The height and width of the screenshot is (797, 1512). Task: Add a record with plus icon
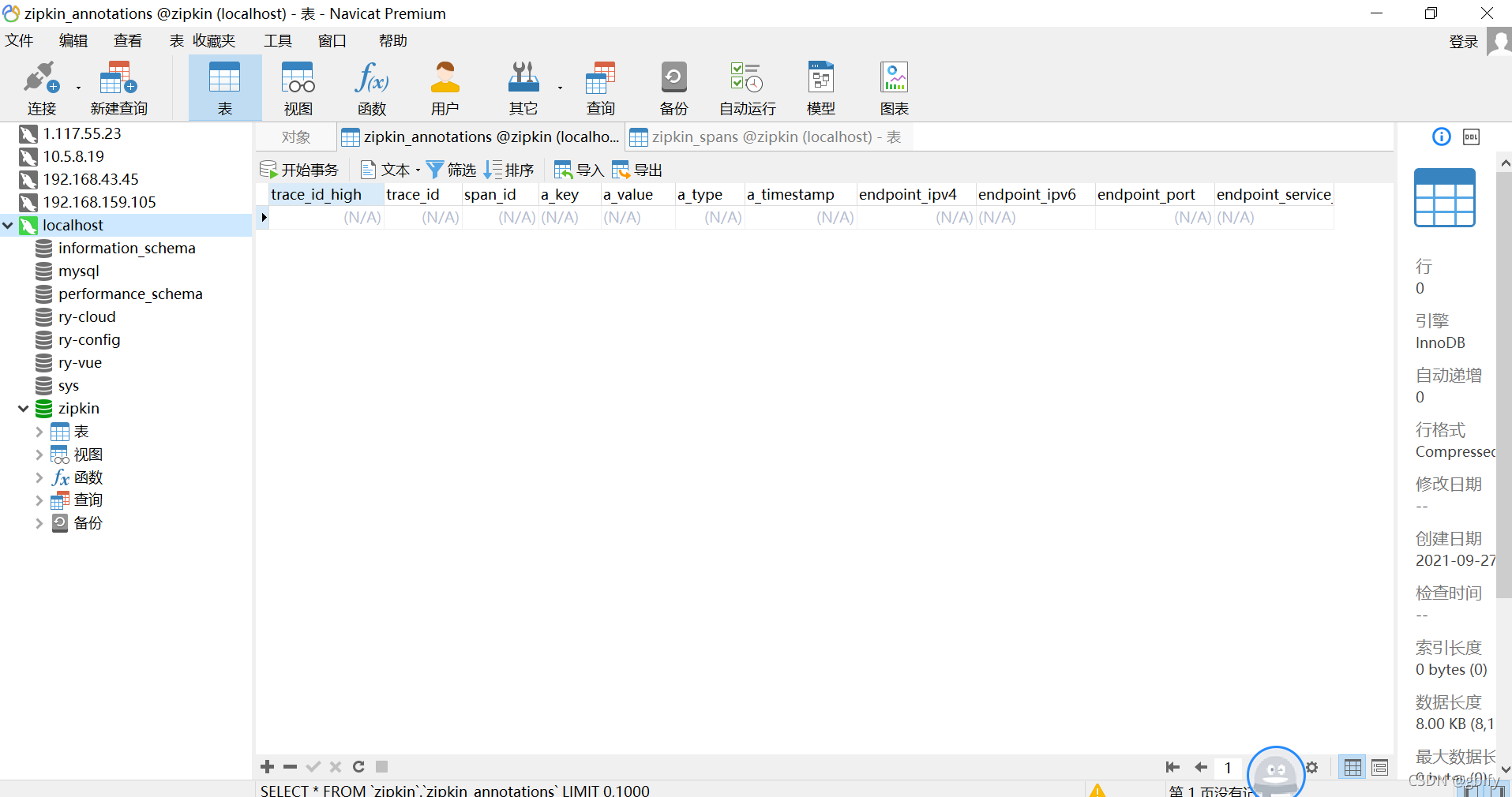point(267,767)
